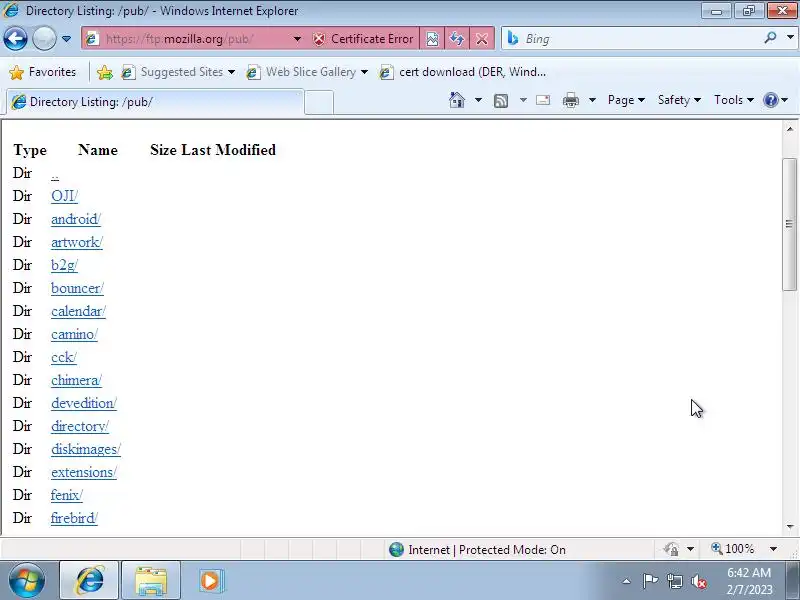The height and width of the screenshot is (600, 800).
Task: Show hidden tray icons arrow
Action: point(627,581)
